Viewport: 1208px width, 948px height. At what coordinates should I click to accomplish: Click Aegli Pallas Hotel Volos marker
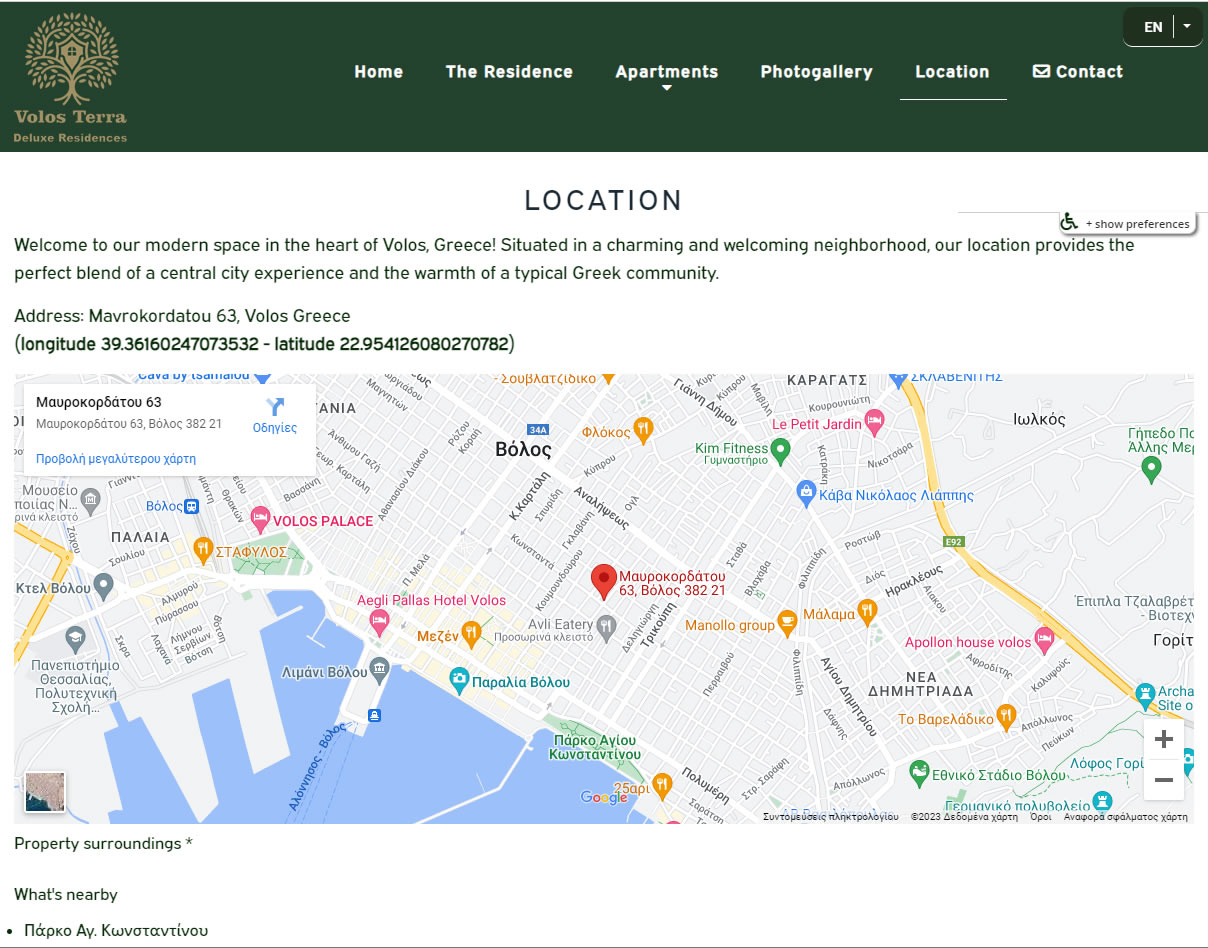(x=379, y=624)
